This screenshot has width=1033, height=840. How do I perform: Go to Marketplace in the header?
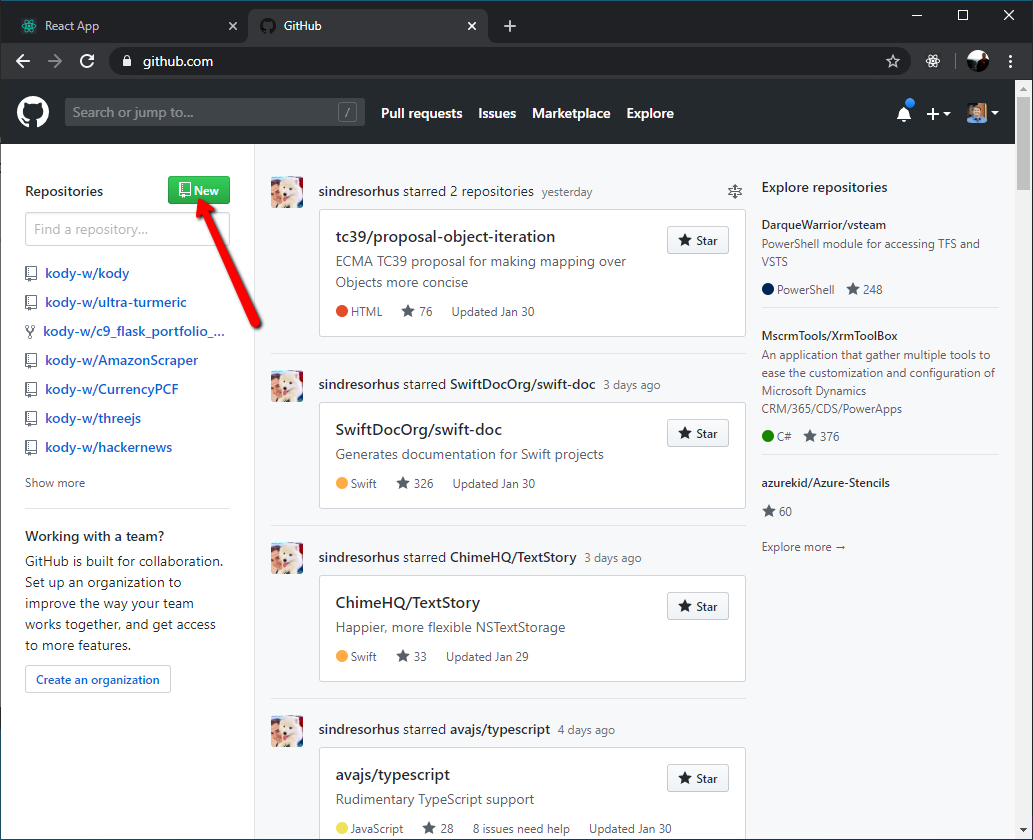(x=571, y=113)
